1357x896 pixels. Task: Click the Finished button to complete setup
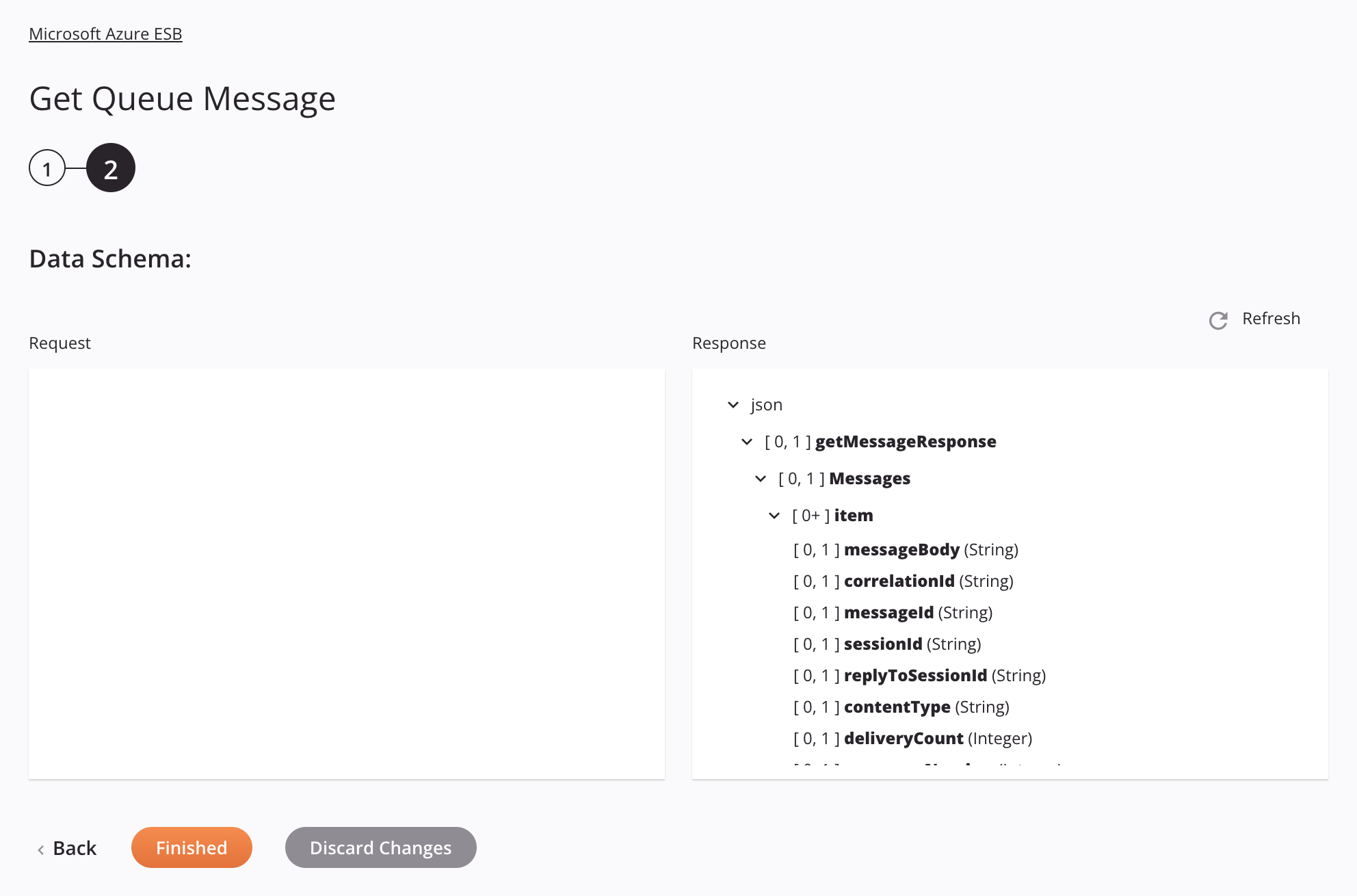192,847
